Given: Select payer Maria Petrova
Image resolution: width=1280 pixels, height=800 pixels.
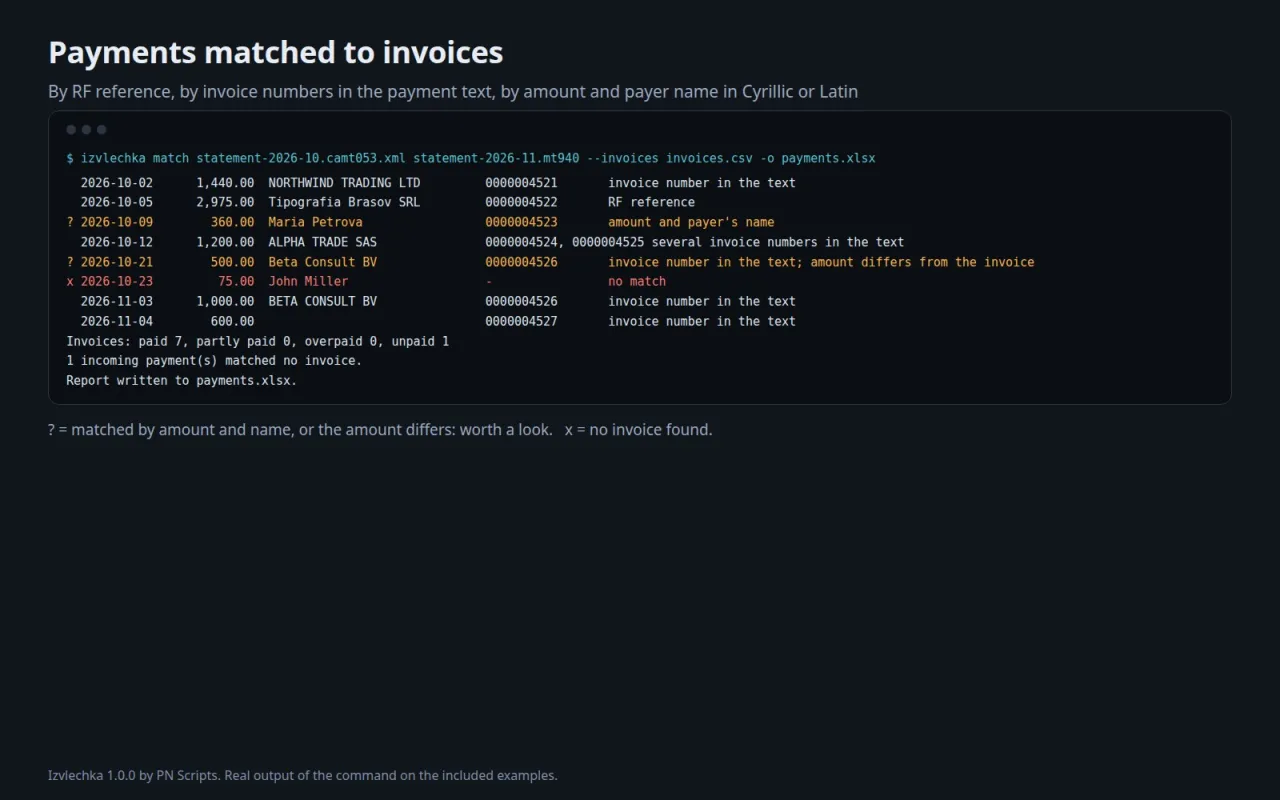Looking at the screenshot, I should 315,222.
